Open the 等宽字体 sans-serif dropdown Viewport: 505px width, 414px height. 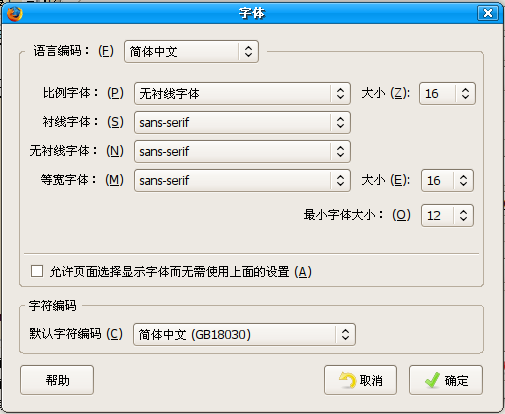coord(242,180)
